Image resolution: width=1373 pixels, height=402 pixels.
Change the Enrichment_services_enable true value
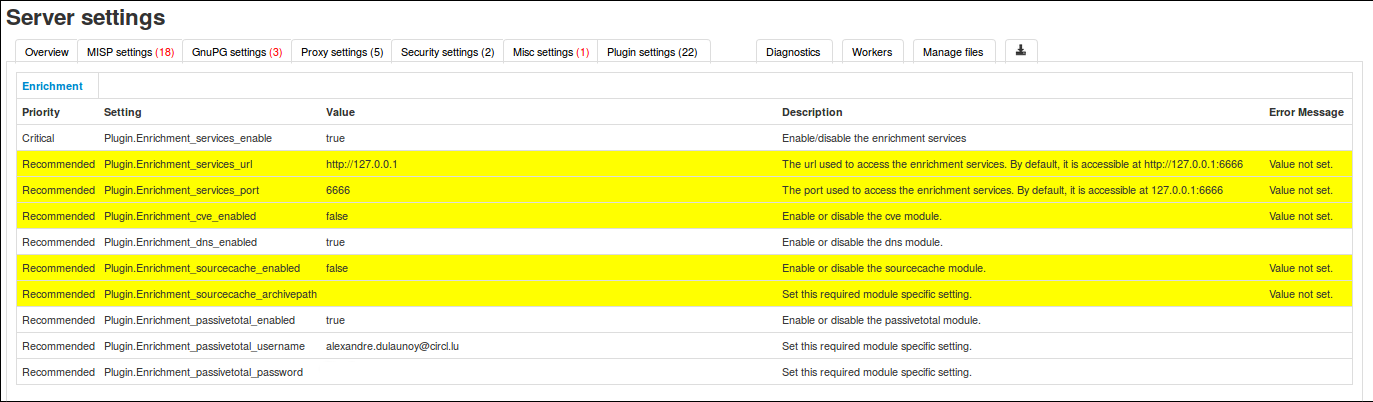(336, 138)
